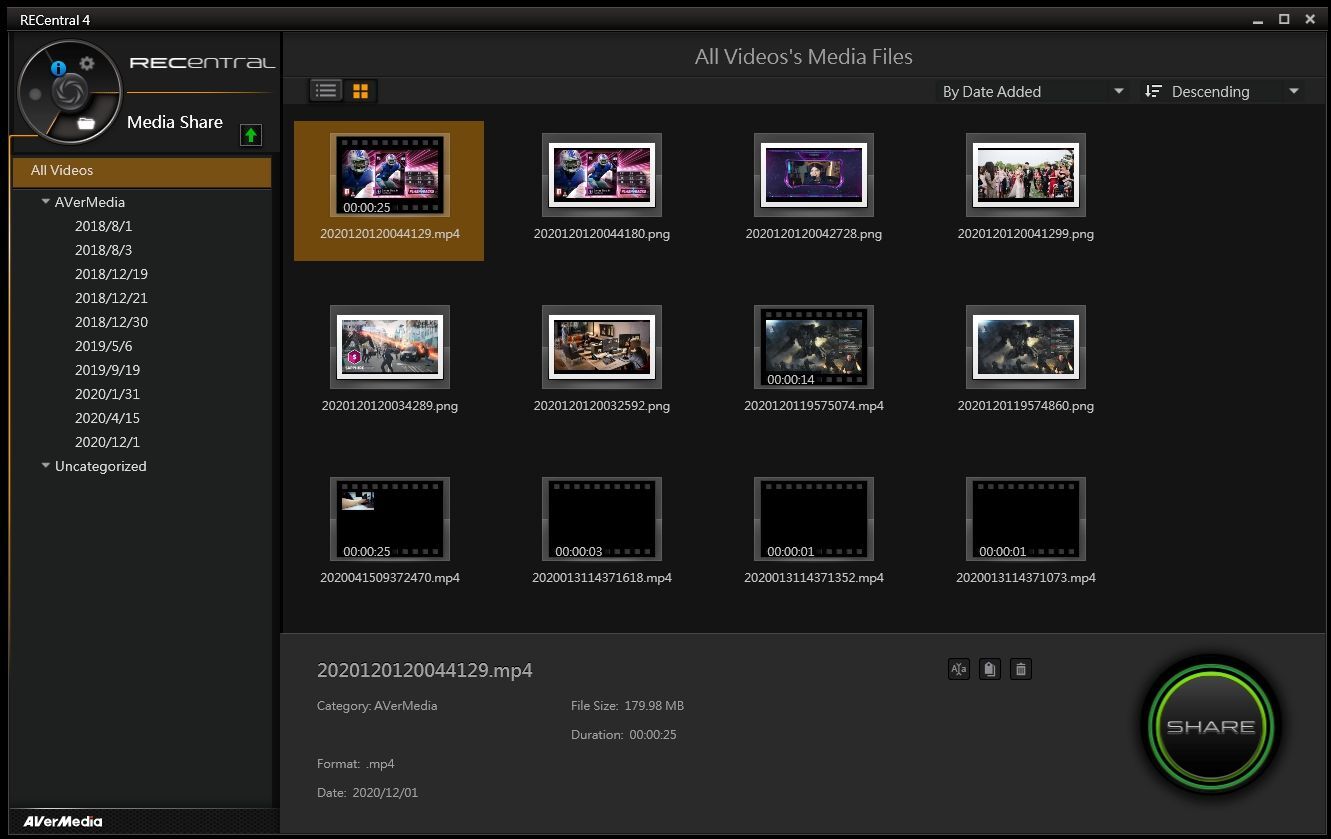Click the rename file icon
Image resolution: width=1331 pixels, height=839 pixels.
pyautogui.click(x=958, y=670)
